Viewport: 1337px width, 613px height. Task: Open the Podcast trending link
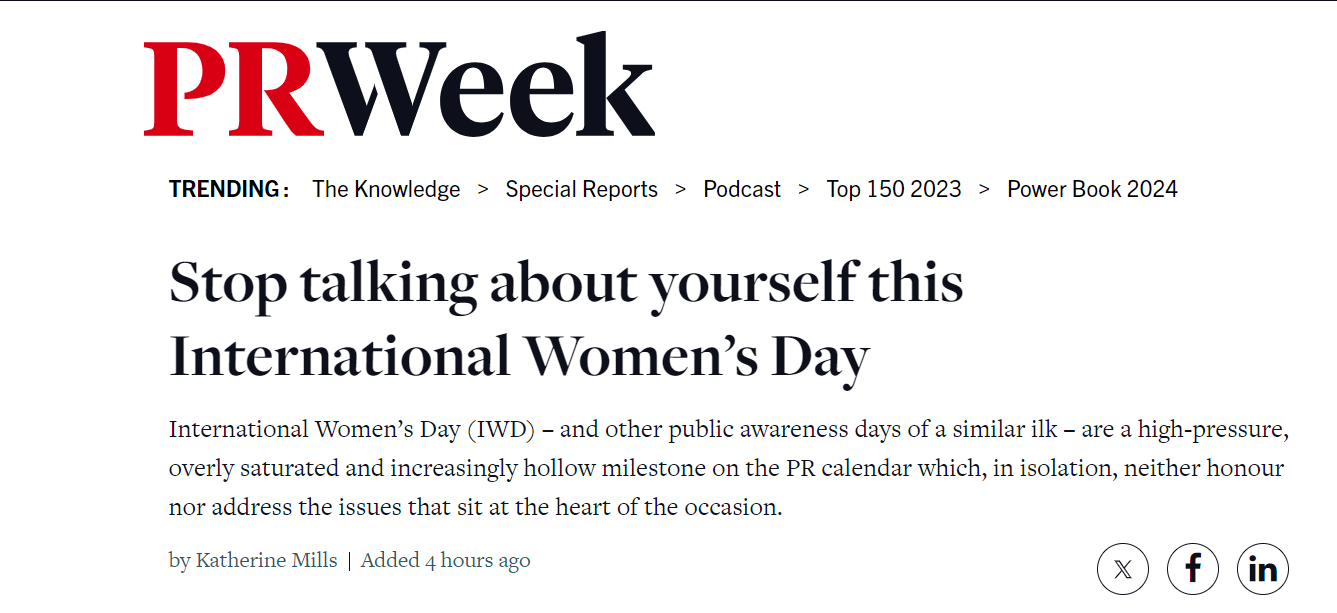742,189
